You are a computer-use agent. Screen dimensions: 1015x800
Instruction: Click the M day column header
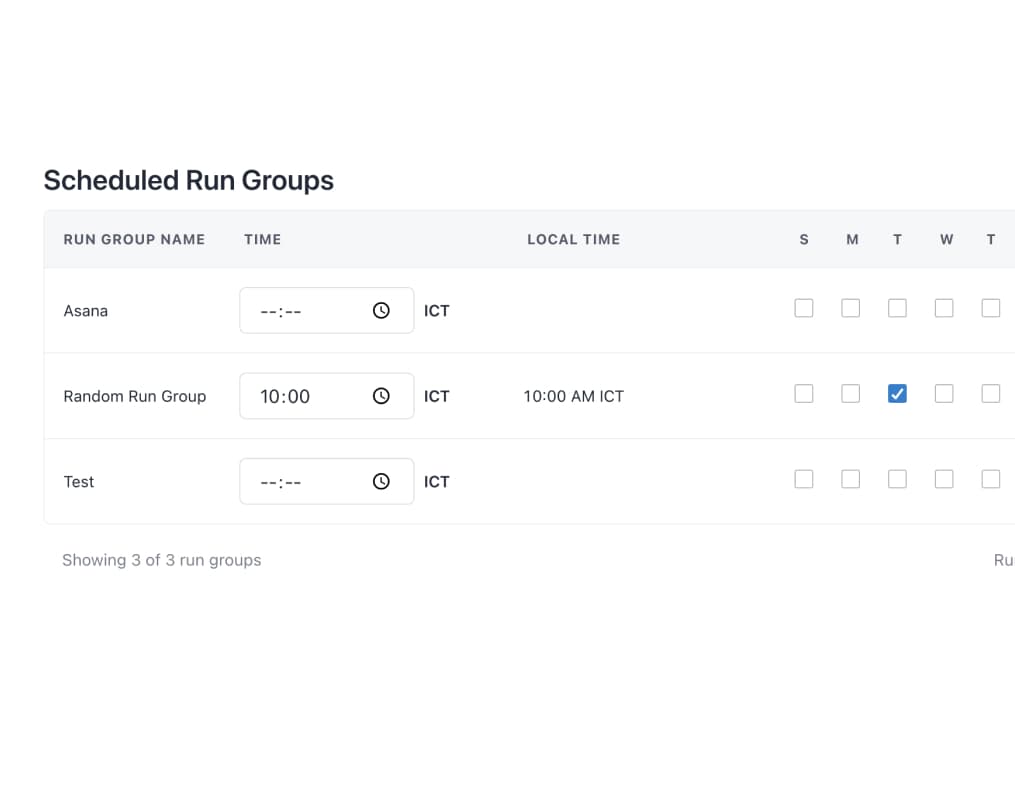tap(852, 239)
